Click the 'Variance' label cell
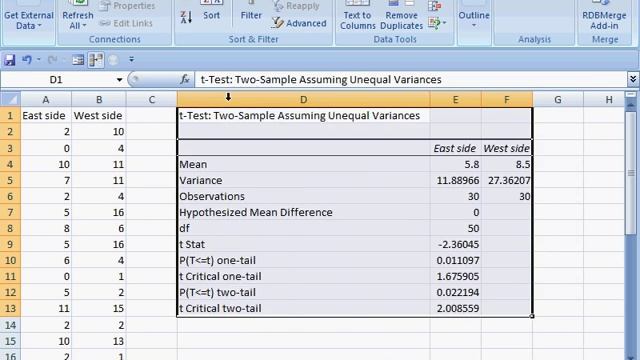Image resolution: width=640 pixels, height=360 pixels. pos(303,180)
